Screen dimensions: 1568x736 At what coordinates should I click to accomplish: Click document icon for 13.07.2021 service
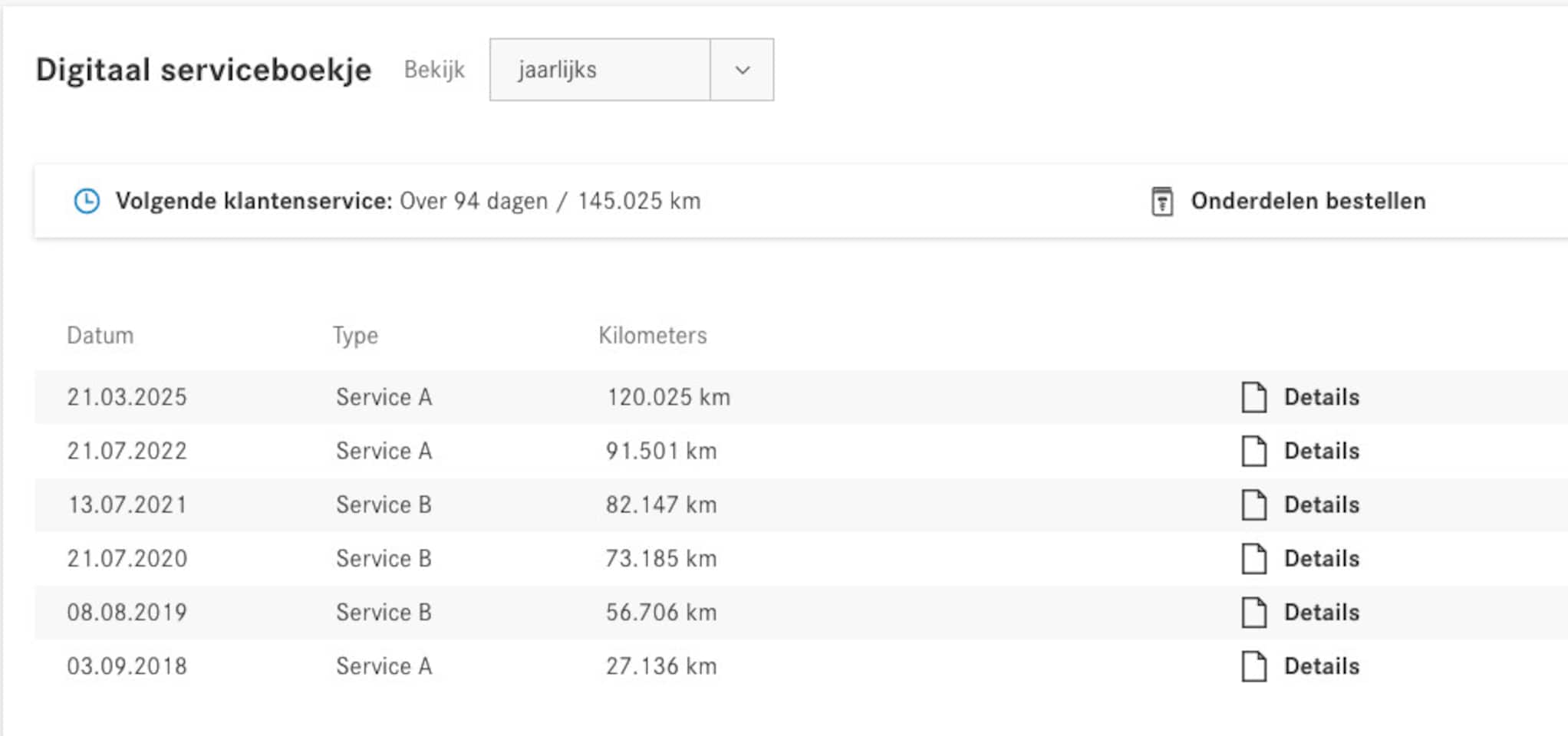1253,504
